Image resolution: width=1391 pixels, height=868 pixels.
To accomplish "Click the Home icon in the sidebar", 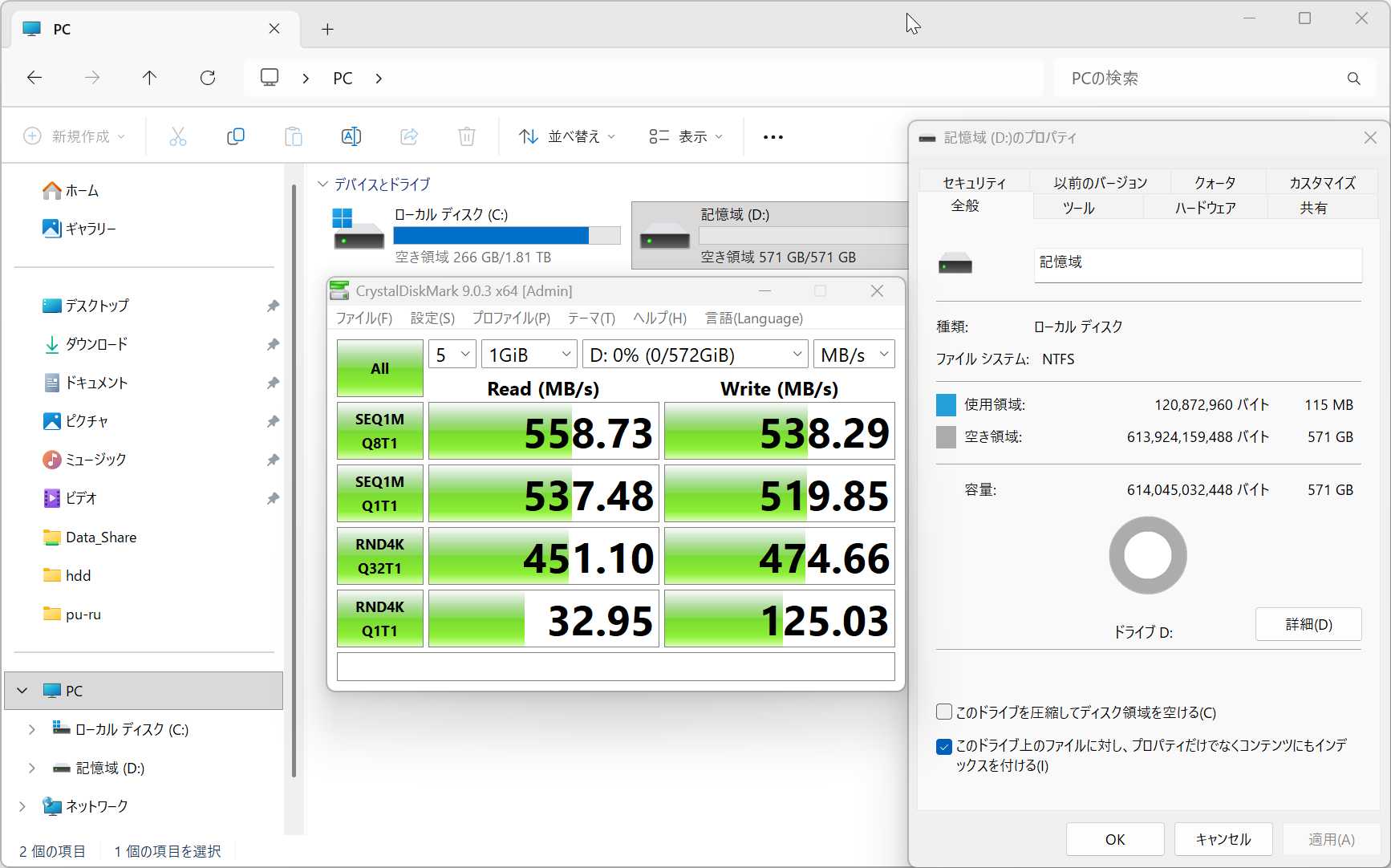I will pos(52,190).
